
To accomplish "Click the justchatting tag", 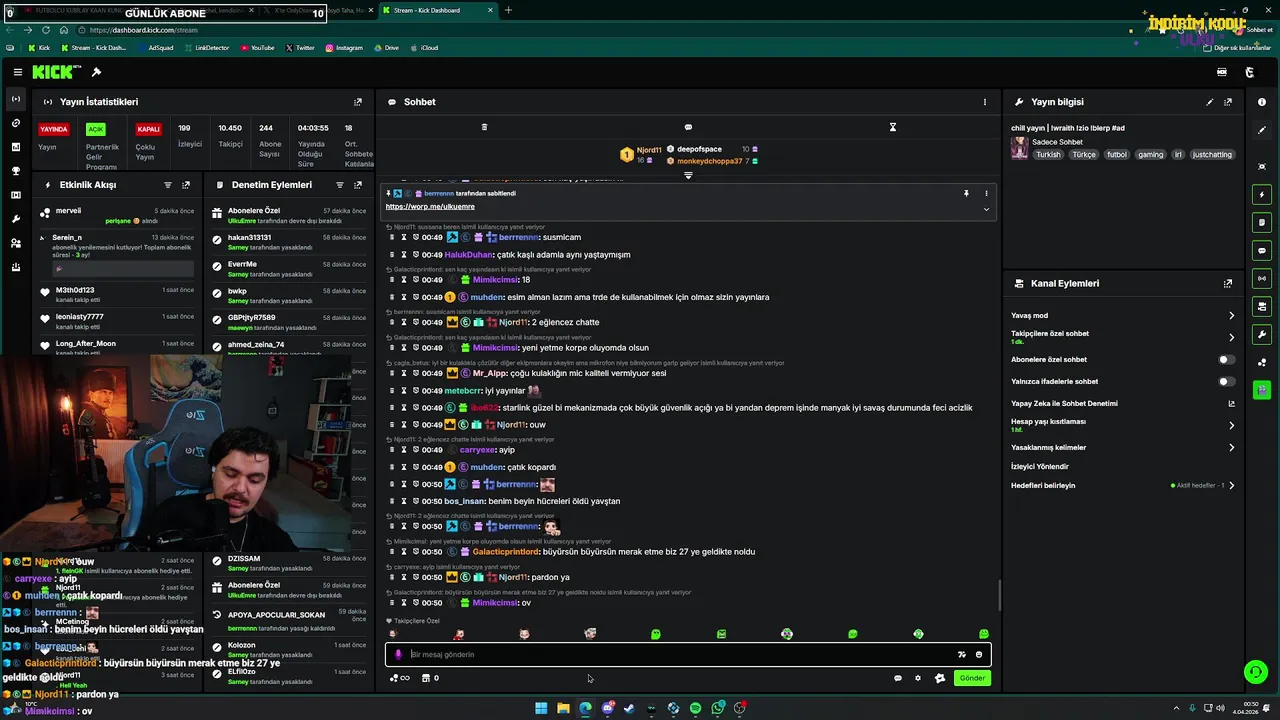I will (x=1212, y=155).
